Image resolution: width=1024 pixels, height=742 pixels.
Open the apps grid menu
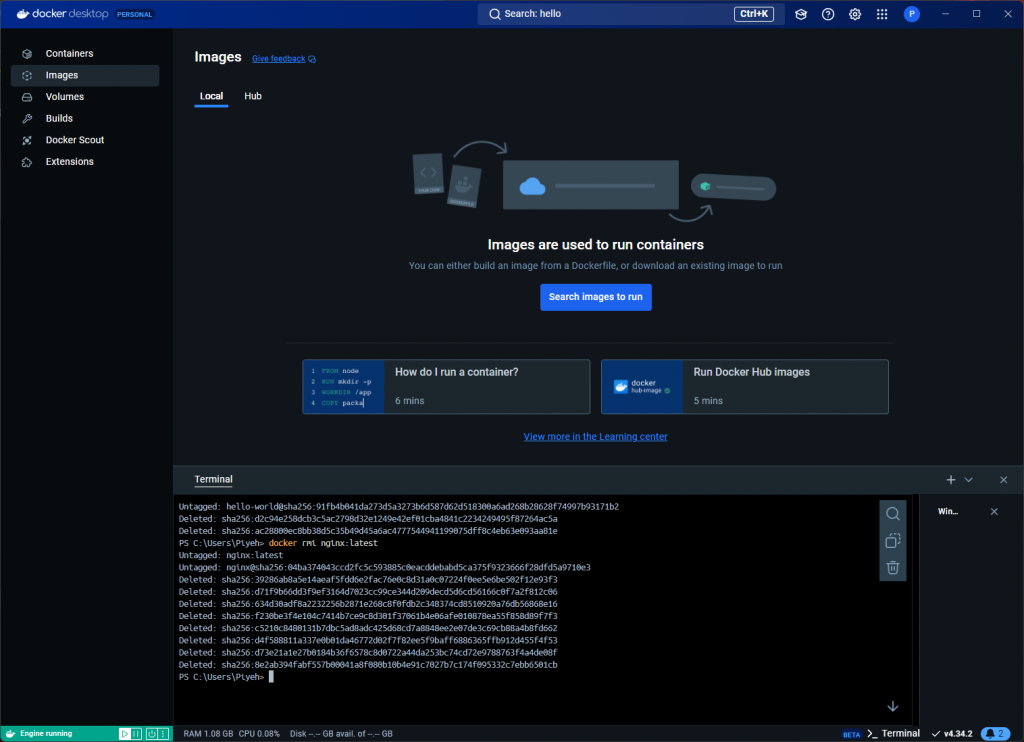pyautogui.click(x=882, y=14)
